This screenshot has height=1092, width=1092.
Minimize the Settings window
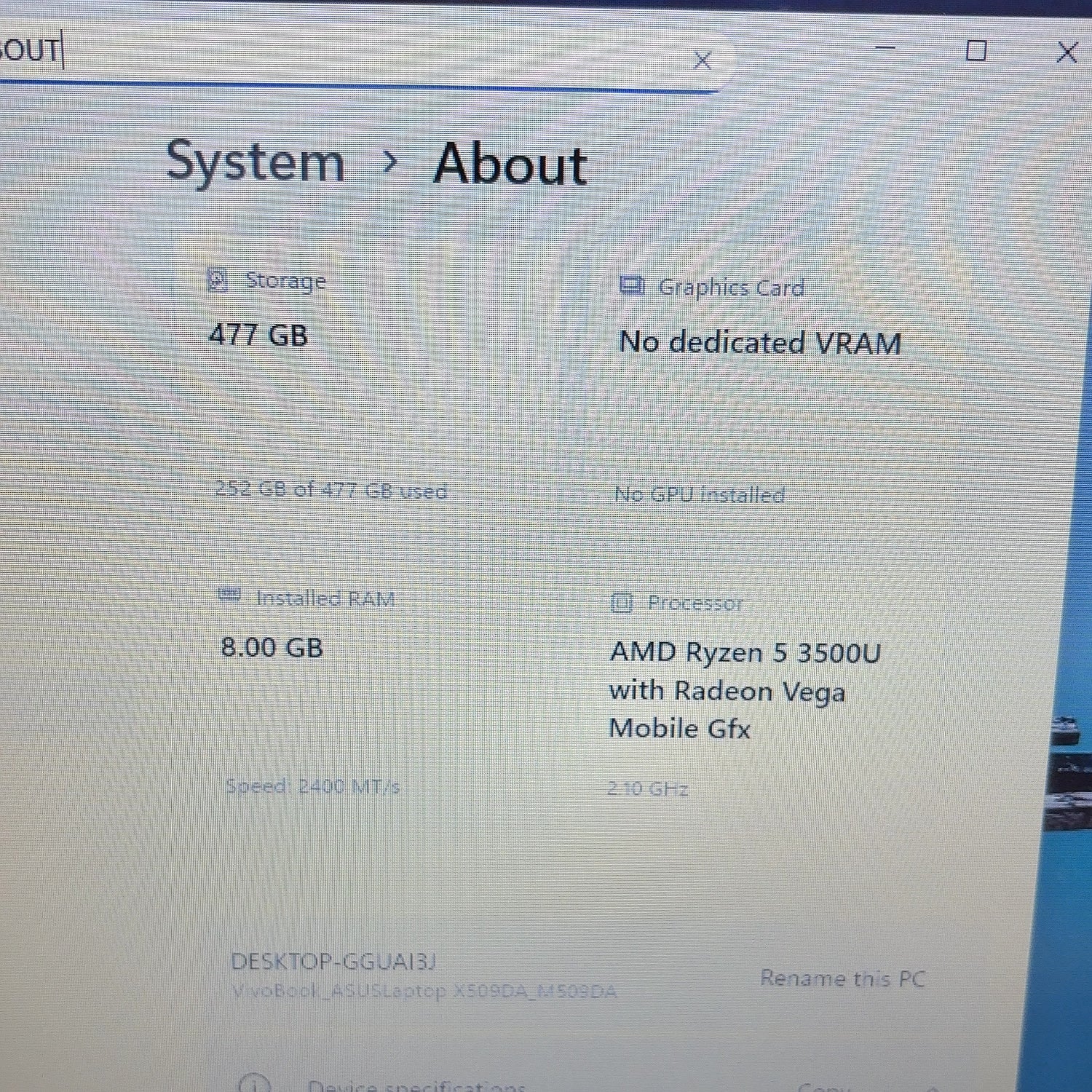[x=885, y=48]
